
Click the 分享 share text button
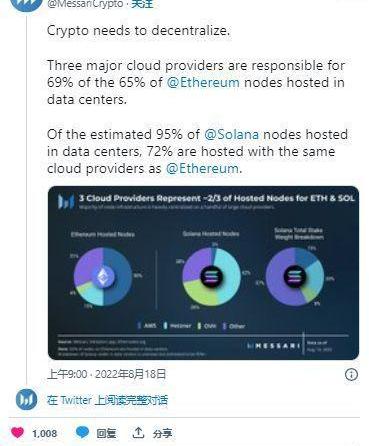coord(162,433)
